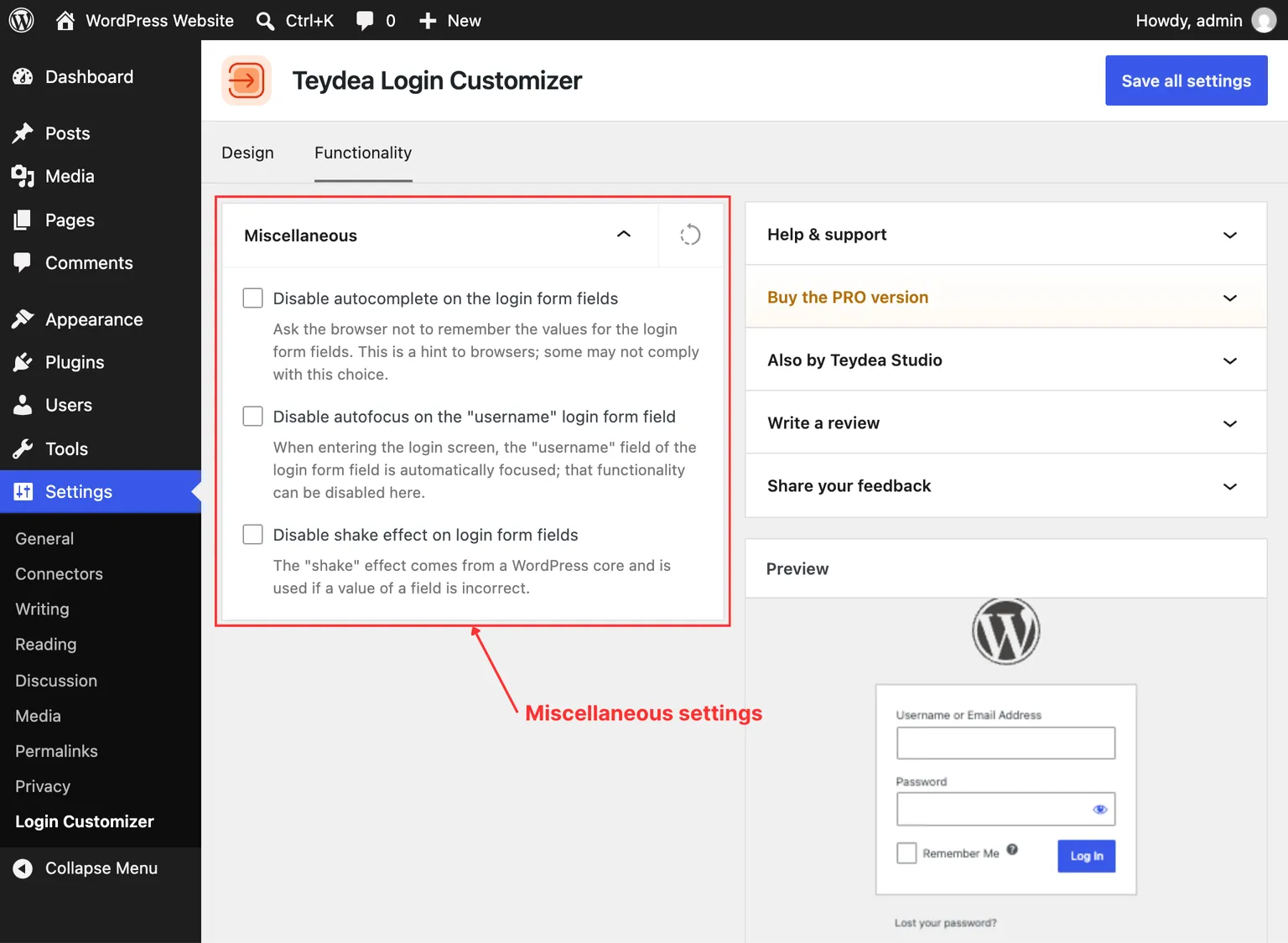The height and width of the screenshot is (943, 1288).
Task: Open Privacy settings submenu
Action: [42, 786]
